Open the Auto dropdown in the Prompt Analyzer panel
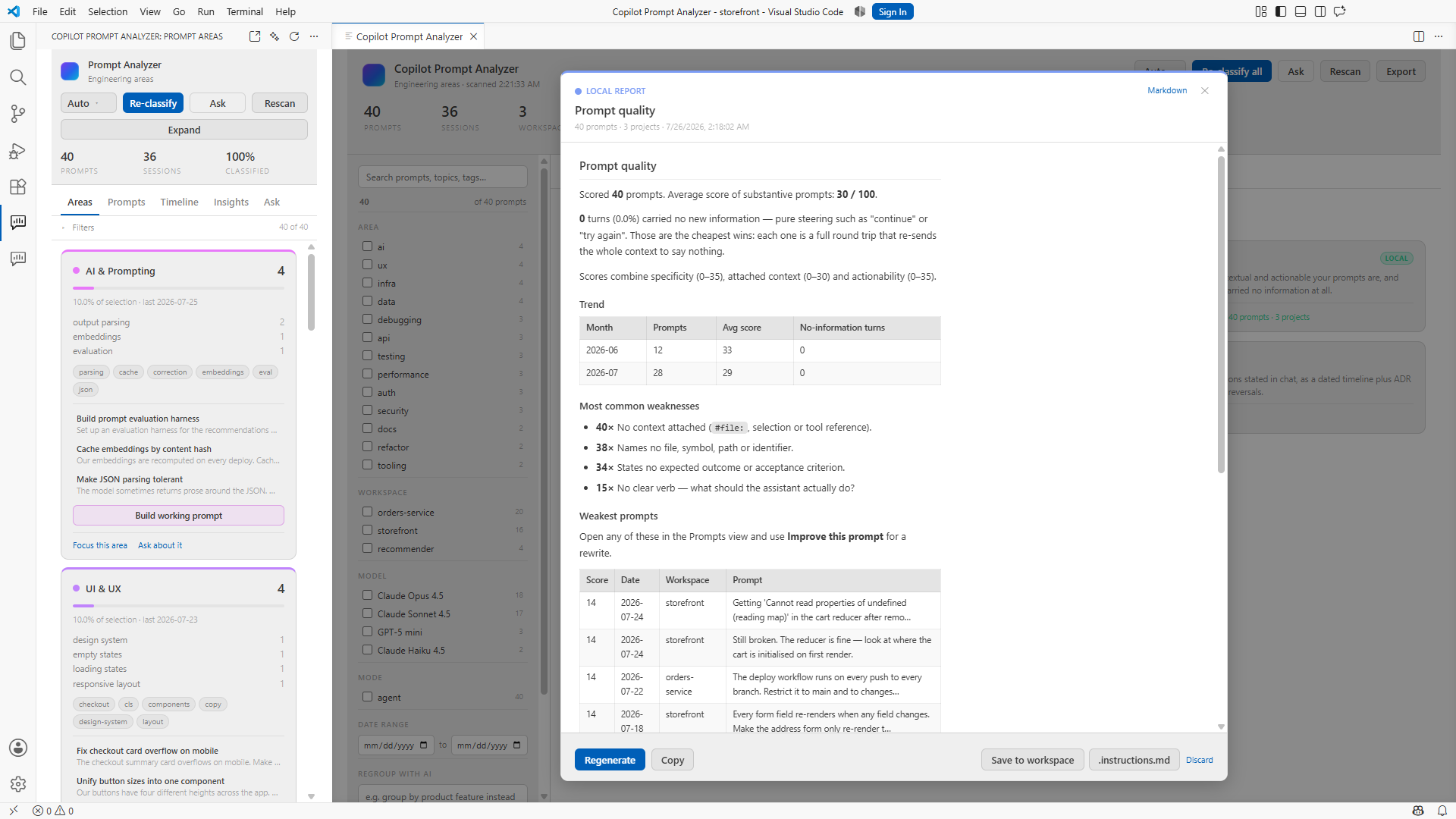This screenshot has height=819, width=1456. [x=89, y=103]
